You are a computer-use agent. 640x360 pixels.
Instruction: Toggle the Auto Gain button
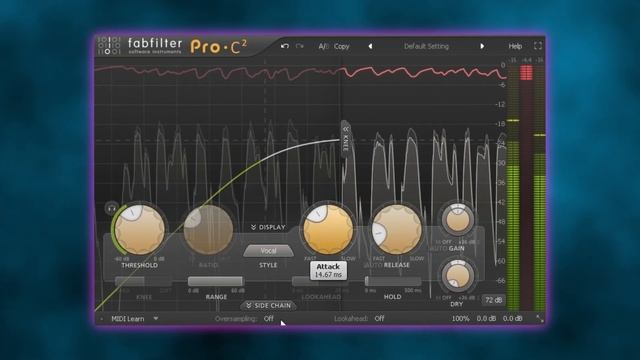(x=438, y=249)
